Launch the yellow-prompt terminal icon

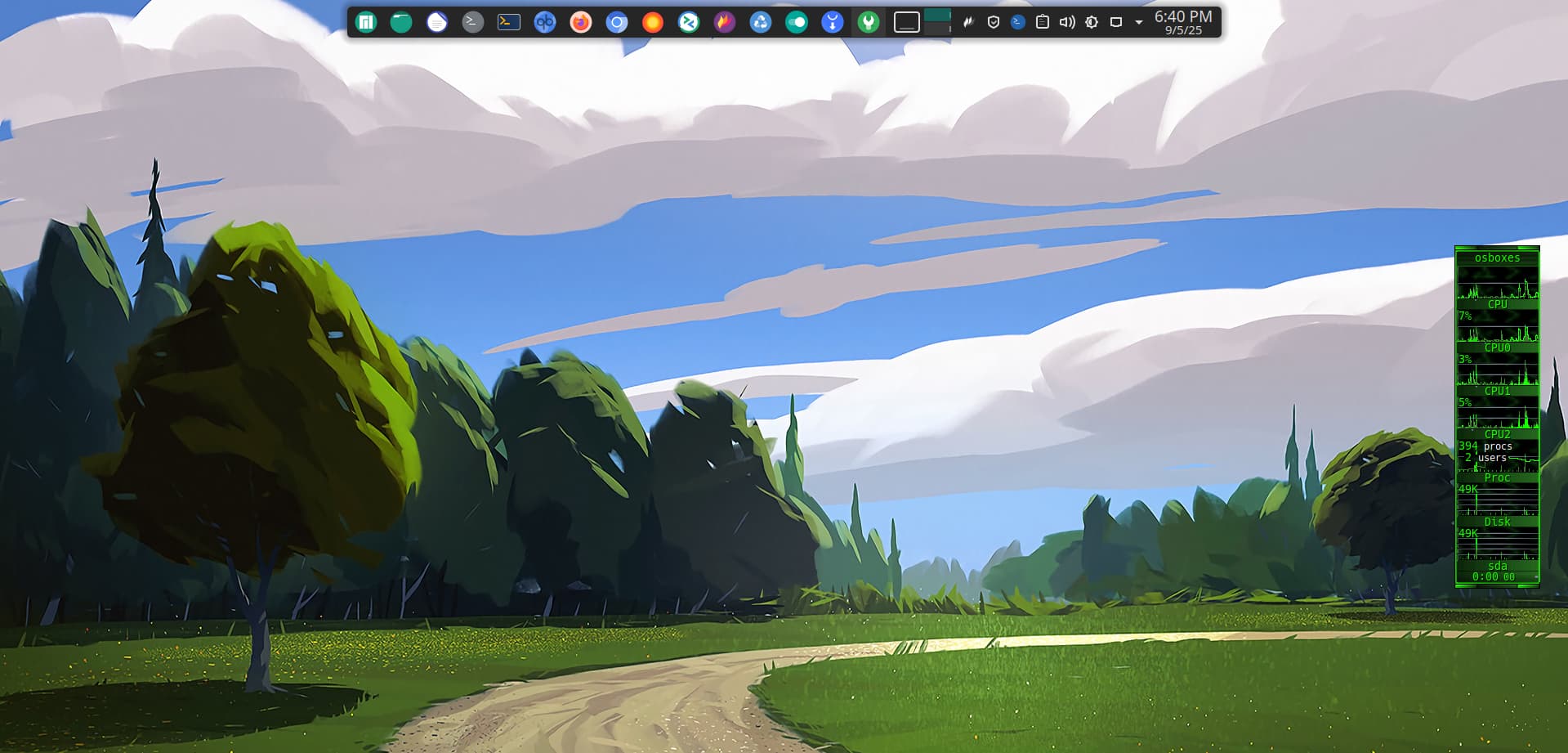[x=509, y=22]
